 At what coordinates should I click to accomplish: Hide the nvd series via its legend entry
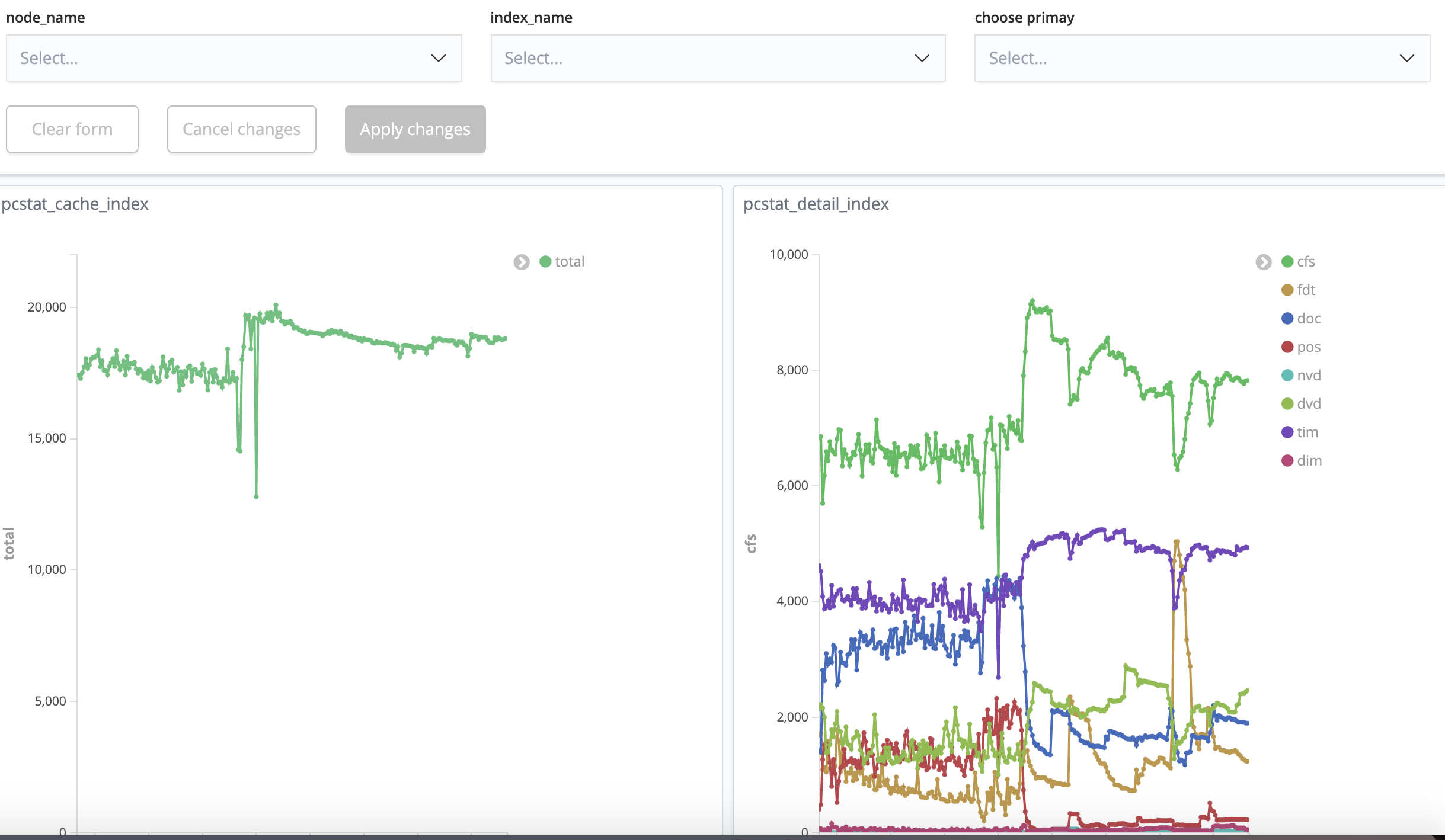(1308, 376)
